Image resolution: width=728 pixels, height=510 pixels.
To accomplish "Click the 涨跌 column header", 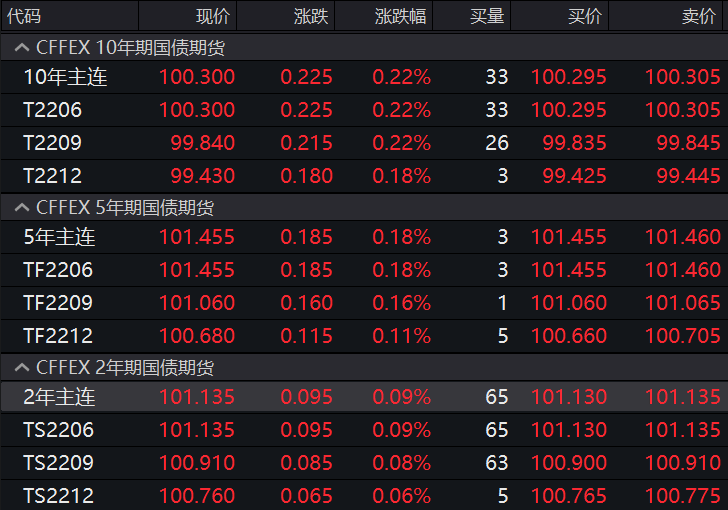I will (x=309, y=16).
